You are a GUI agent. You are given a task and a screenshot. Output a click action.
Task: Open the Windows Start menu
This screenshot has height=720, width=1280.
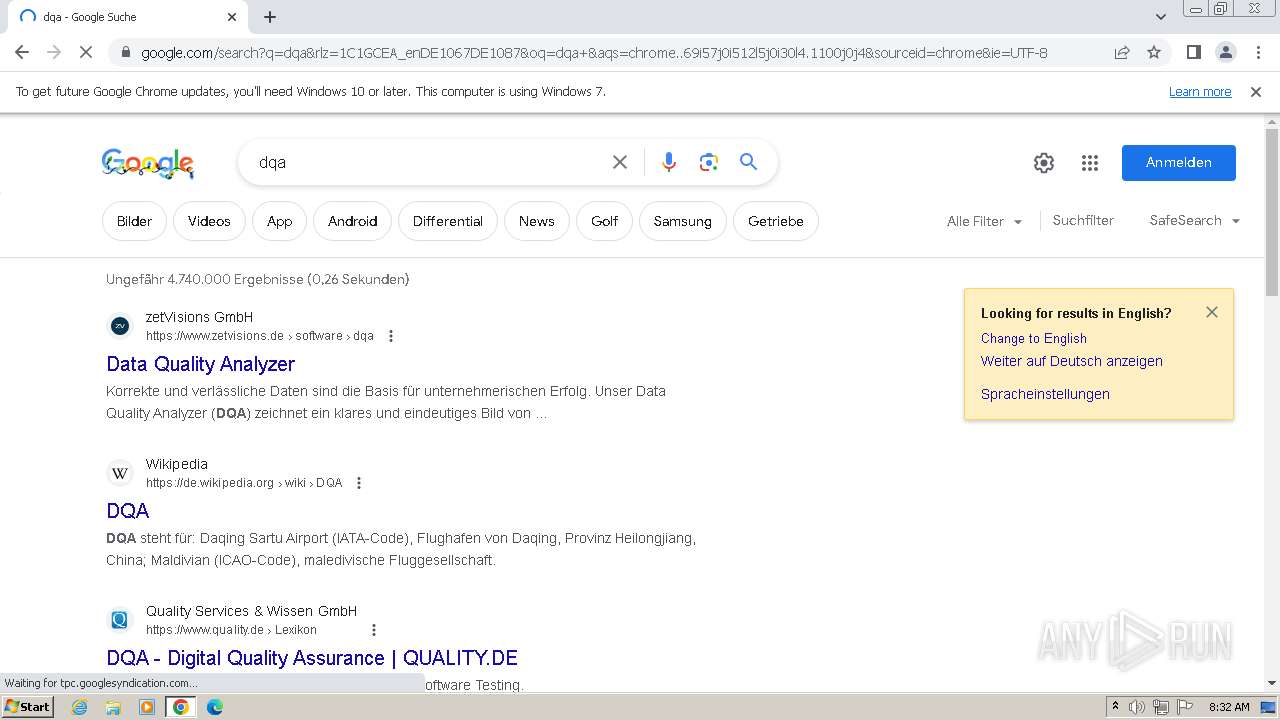[27, 707]
